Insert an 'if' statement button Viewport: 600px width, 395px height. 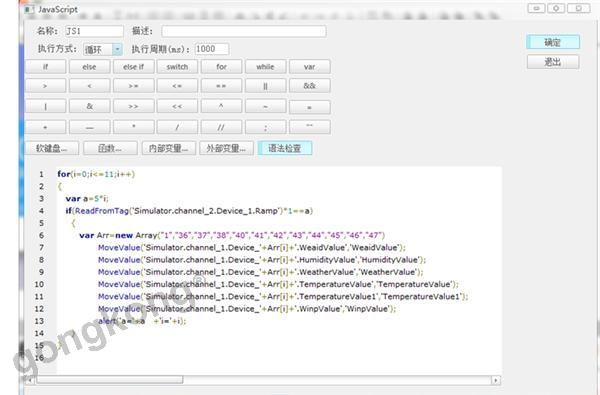click(x=46, y=67)
